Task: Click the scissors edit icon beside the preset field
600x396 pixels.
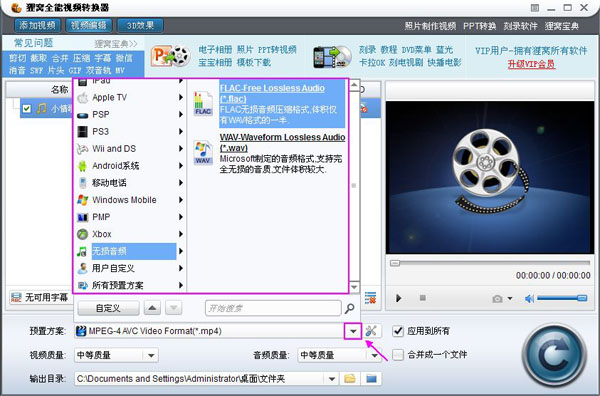Action: (371, 331)
